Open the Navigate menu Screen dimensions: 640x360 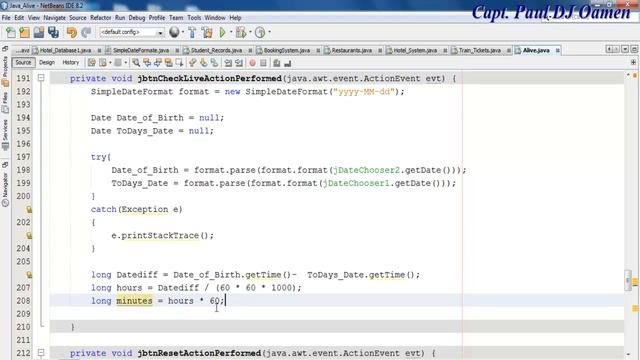coord(54,18)
